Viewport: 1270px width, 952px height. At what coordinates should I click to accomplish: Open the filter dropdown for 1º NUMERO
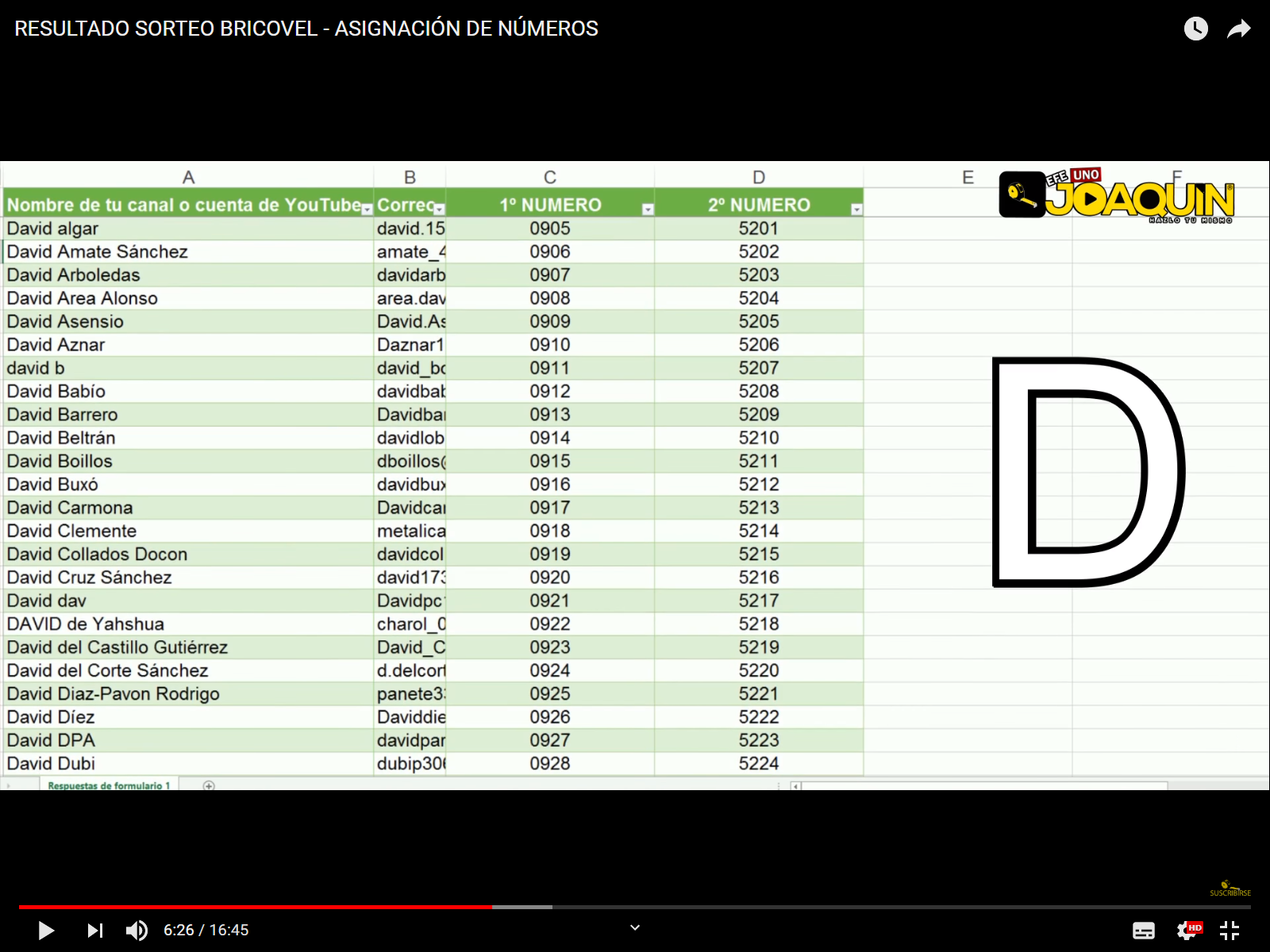tap(648, 209)
